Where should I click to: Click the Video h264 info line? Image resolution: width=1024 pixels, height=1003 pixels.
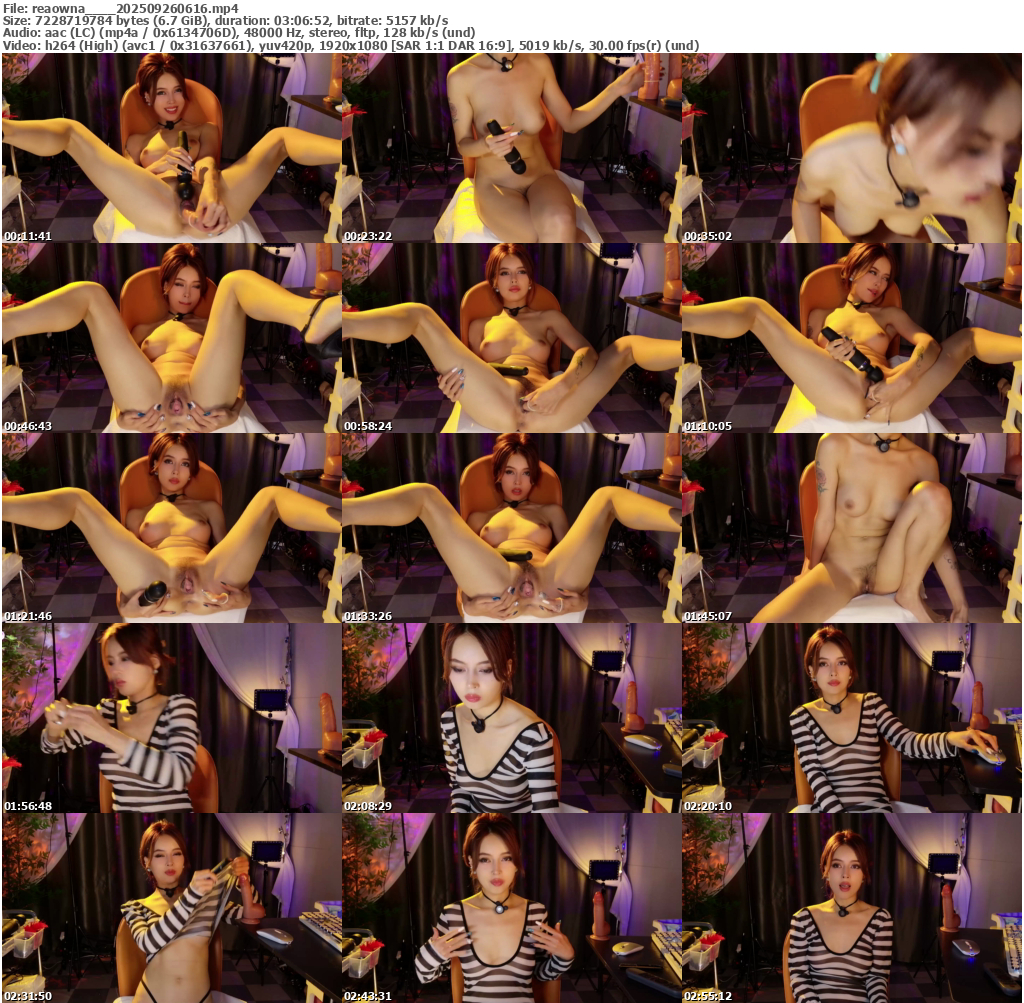click(350, 45)
